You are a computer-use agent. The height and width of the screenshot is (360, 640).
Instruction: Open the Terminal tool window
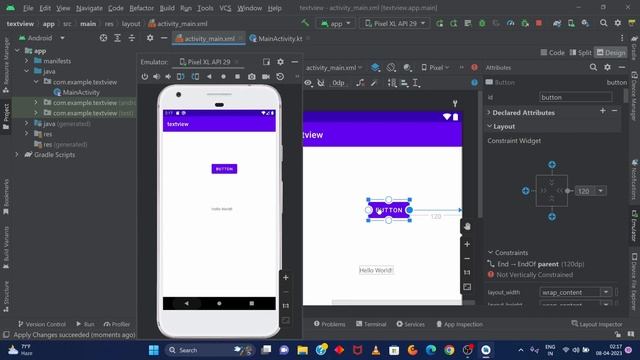[371, 324]
